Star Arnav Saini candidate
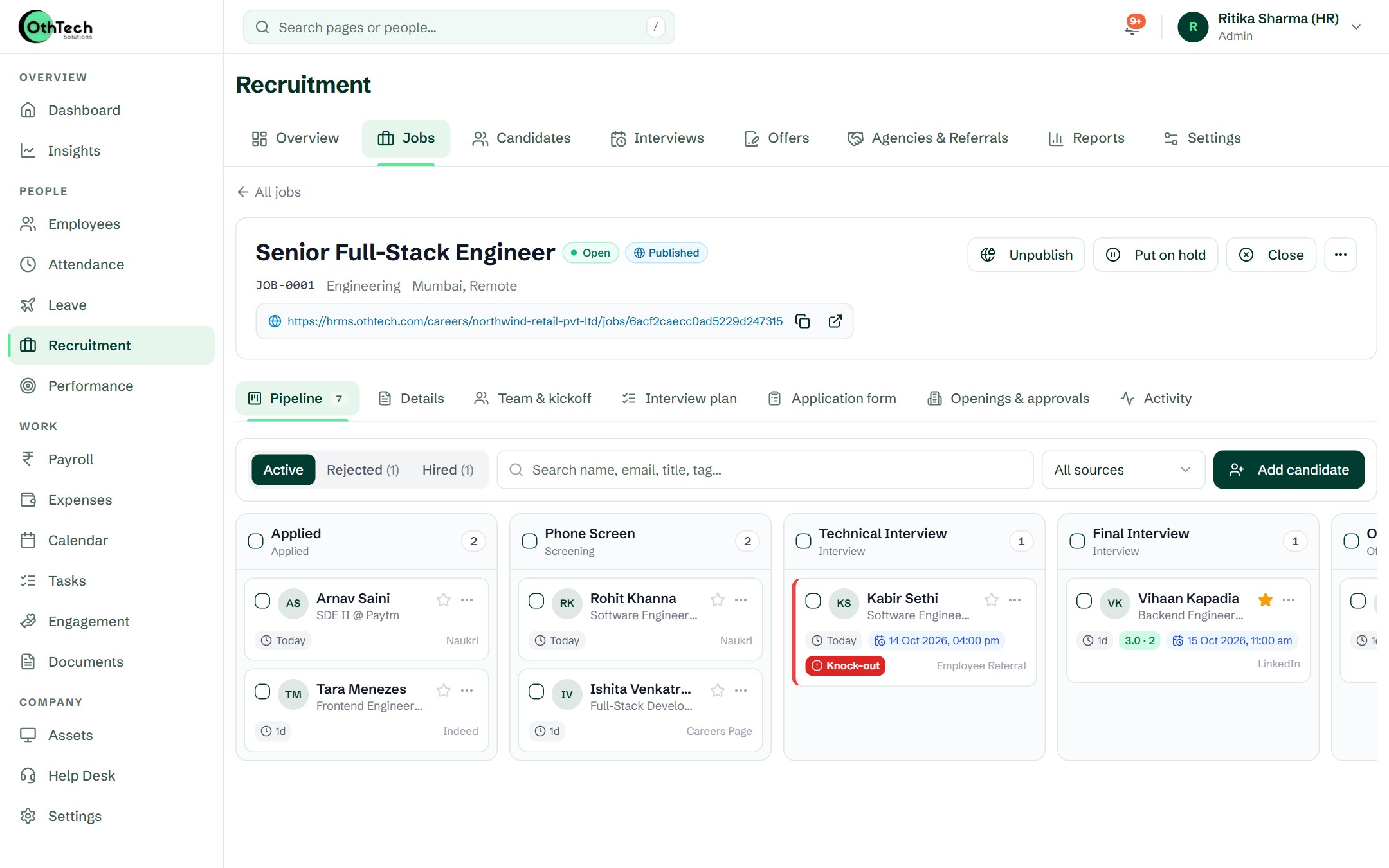Image resolution: width=1389 pixels, height=868 pixels. 443,600
